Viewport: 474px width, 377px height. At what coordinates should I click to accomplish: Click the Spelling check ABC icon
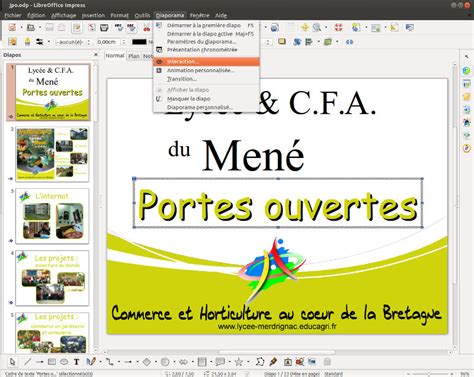pyautogui.click(x=119, y=28)
